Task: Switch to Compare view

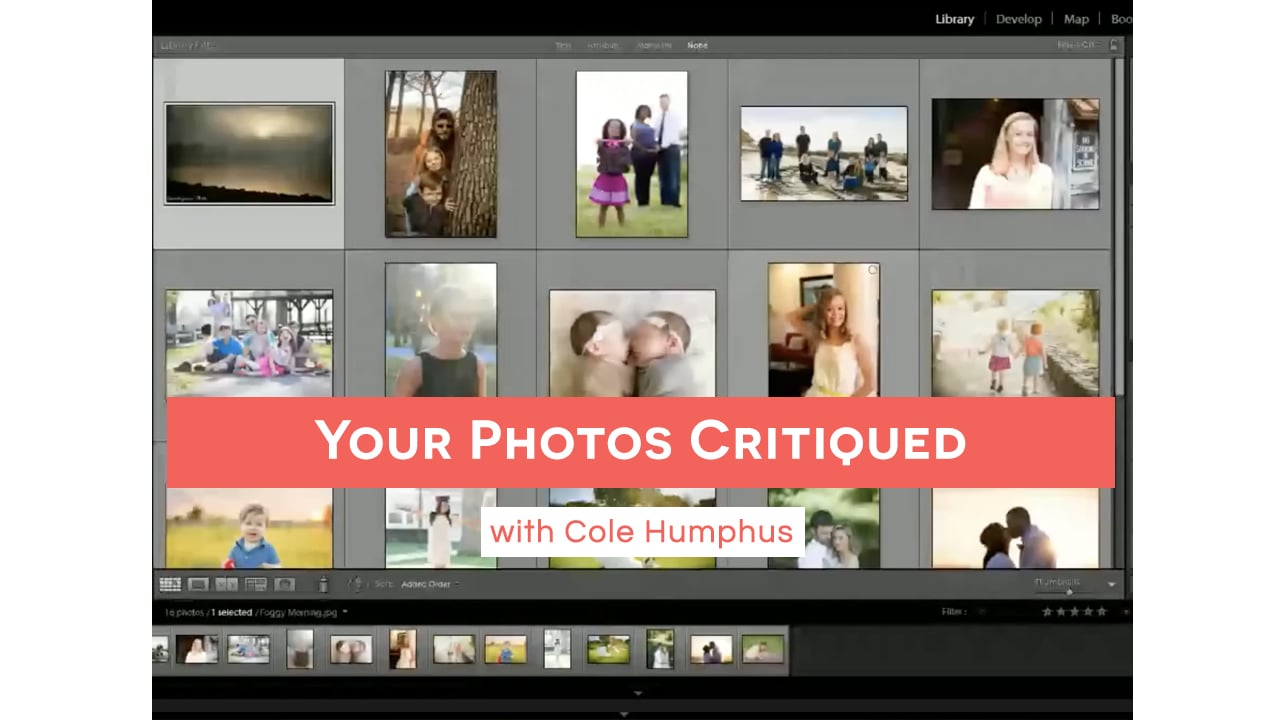Action: [x=226, y=584]
